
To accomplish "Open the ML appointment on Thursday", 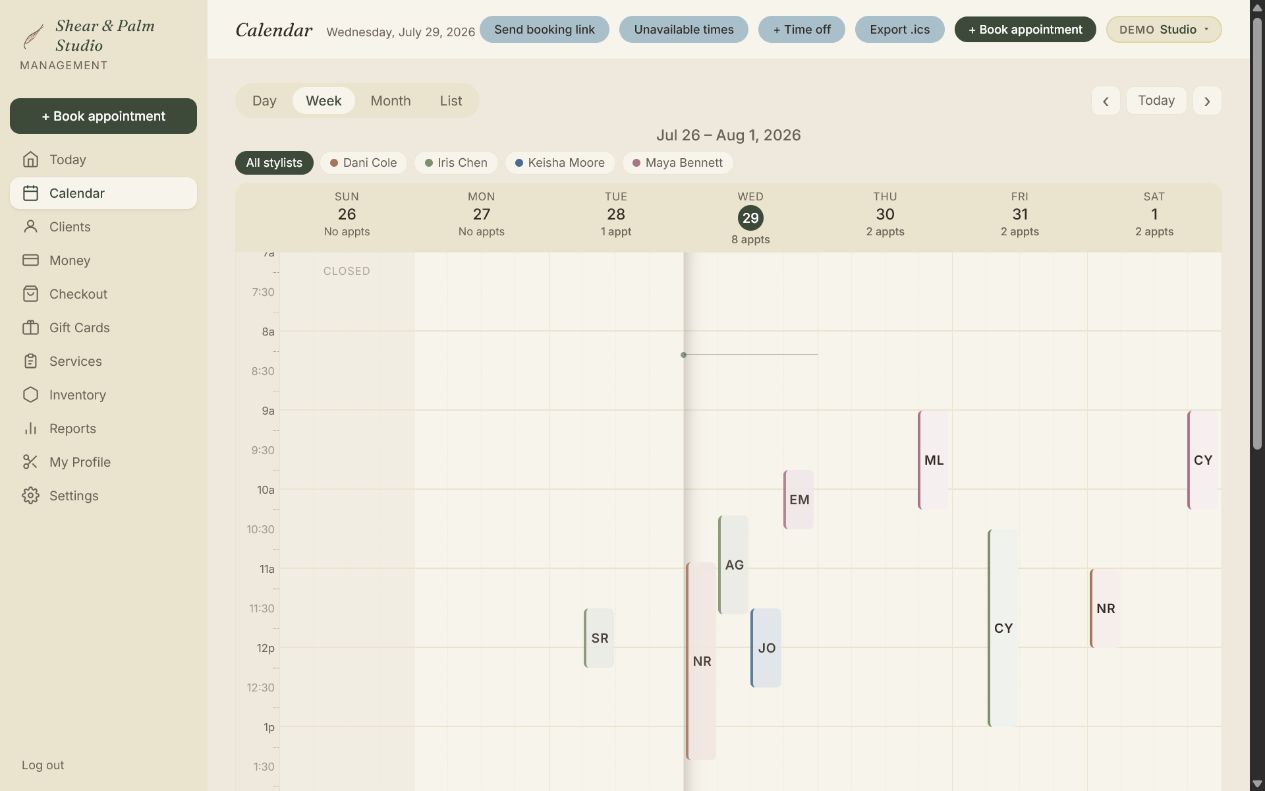I will tap(933, 460).
